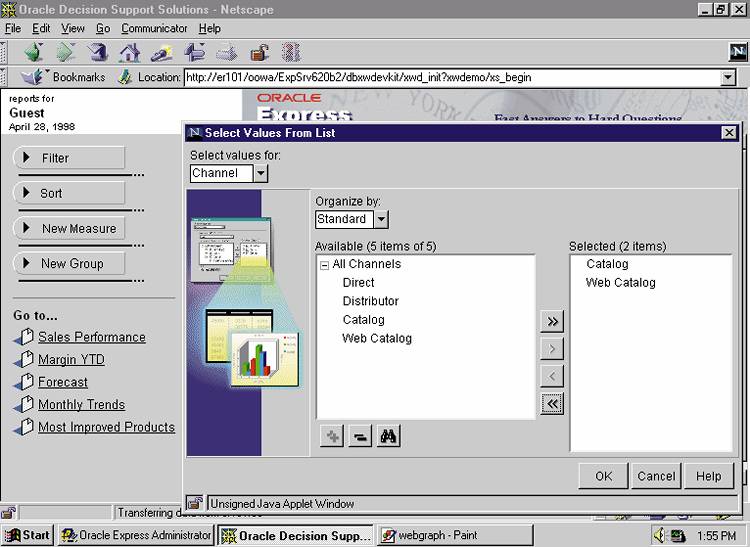Open the Communicator menu
750x547 pixels.
coord(154,28)
